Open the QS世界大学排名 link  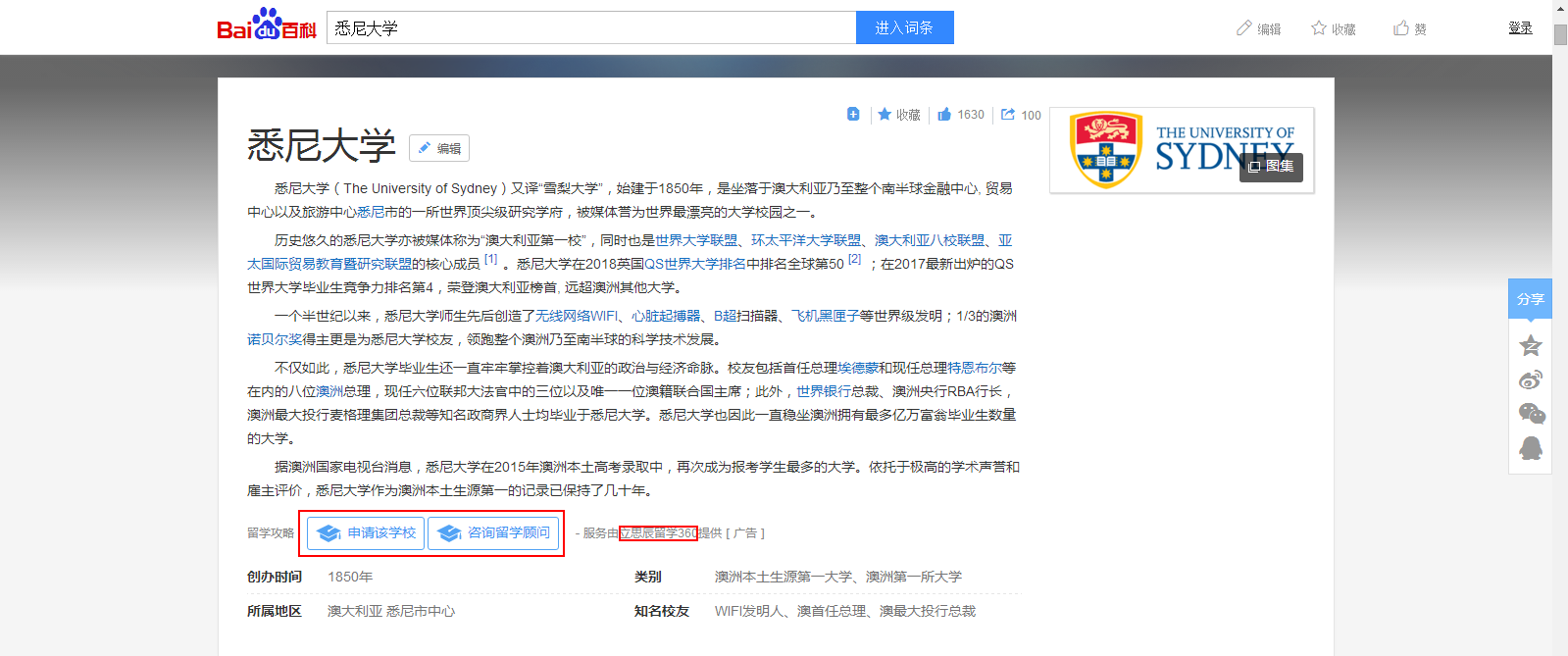695,264
